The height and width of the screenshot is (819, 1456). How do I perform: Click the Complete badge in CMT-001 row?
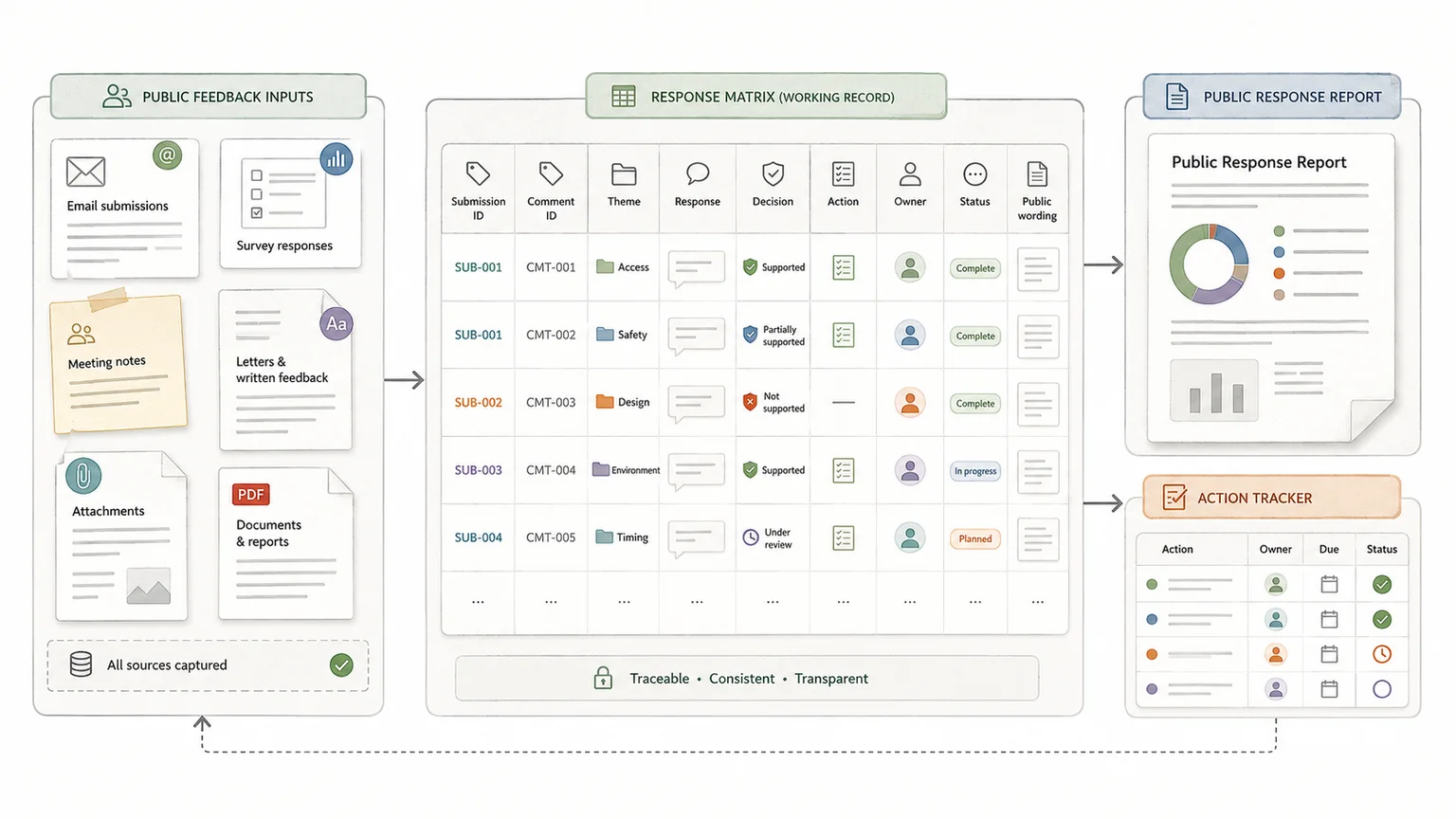click(975, 268)
